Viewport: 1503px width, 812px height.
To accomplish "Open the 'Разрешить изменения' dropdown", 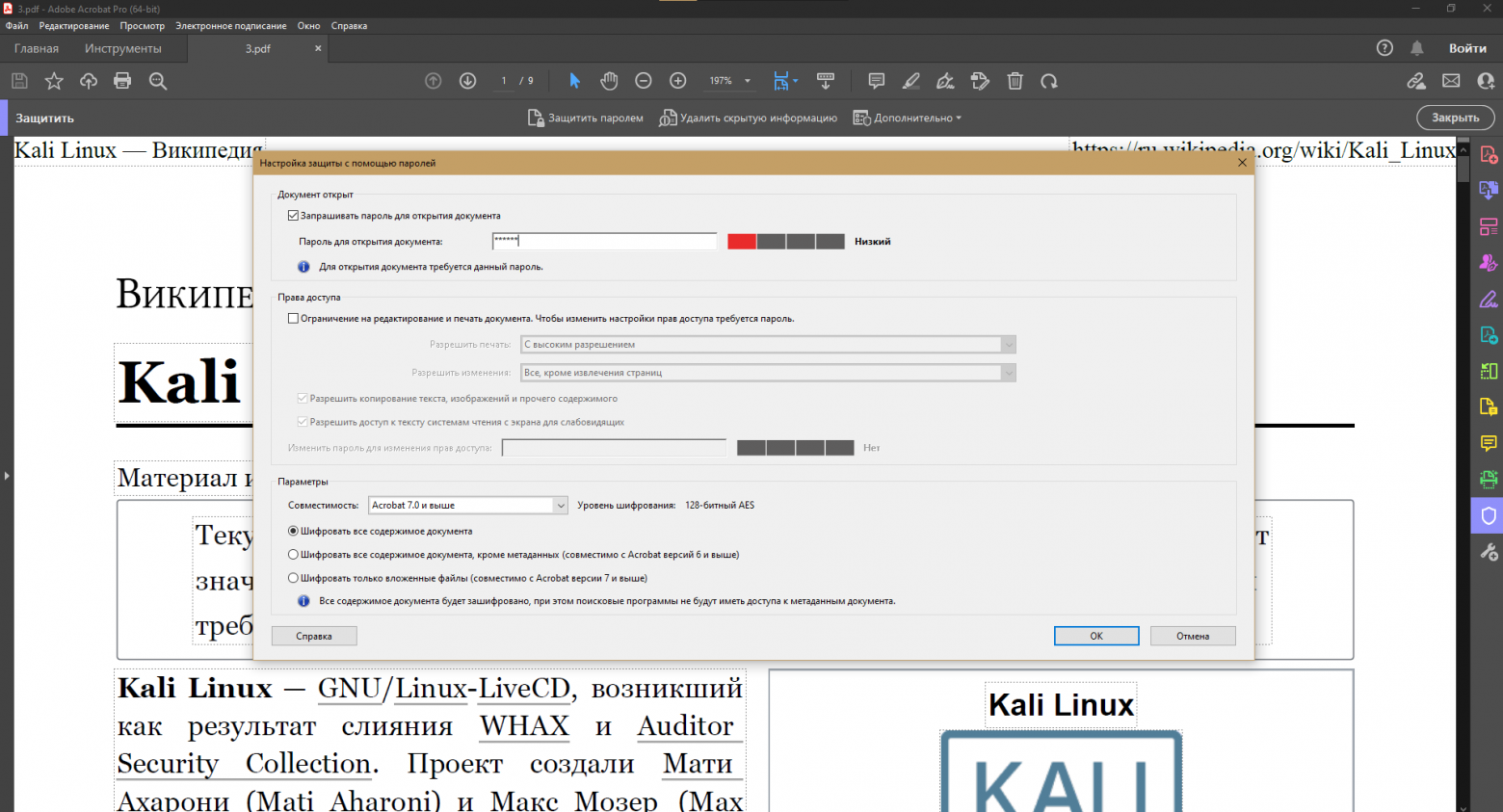I will [769, 373].
